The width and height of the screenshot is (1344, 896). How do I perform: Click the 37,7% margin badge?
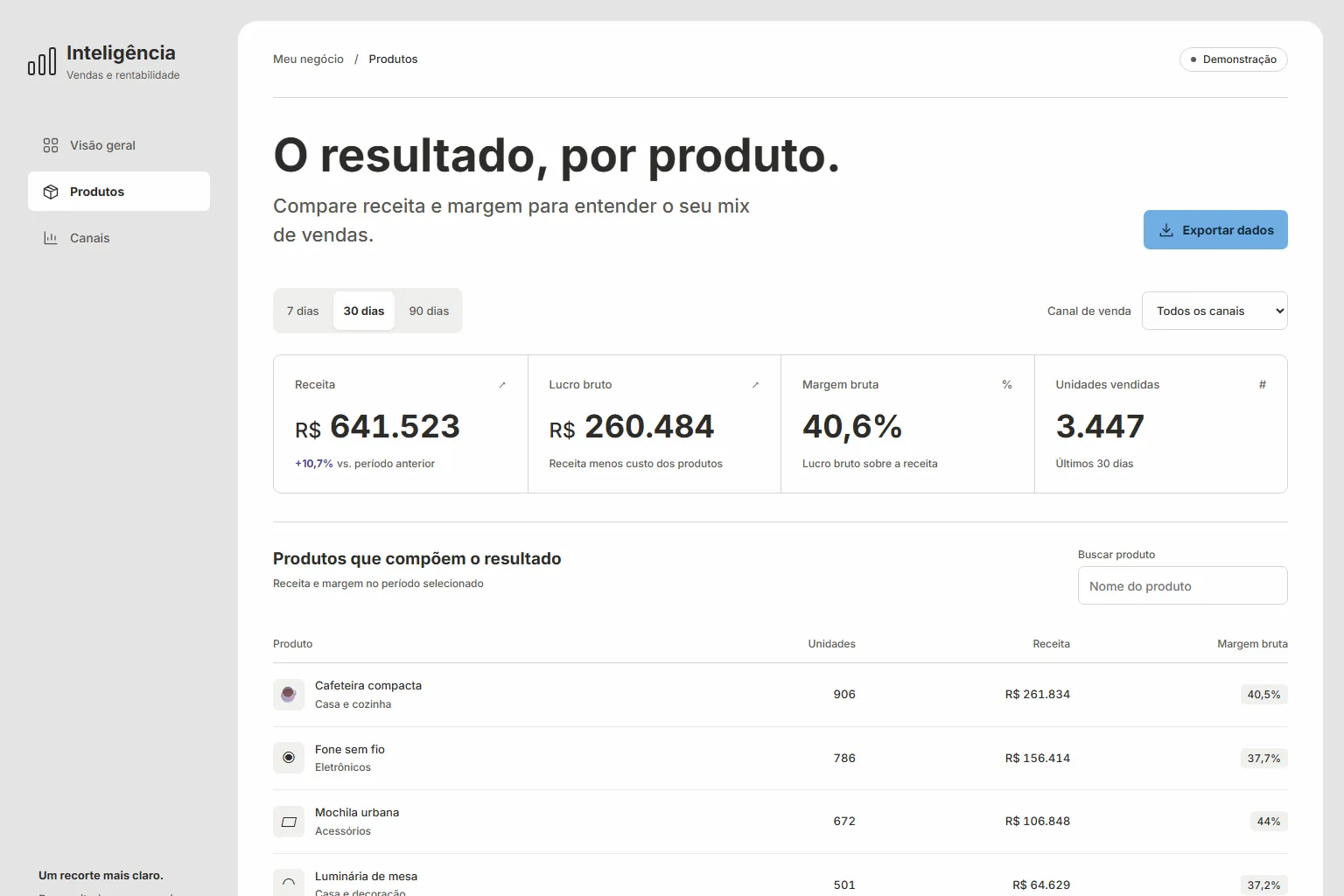(x=1263, y=759)
